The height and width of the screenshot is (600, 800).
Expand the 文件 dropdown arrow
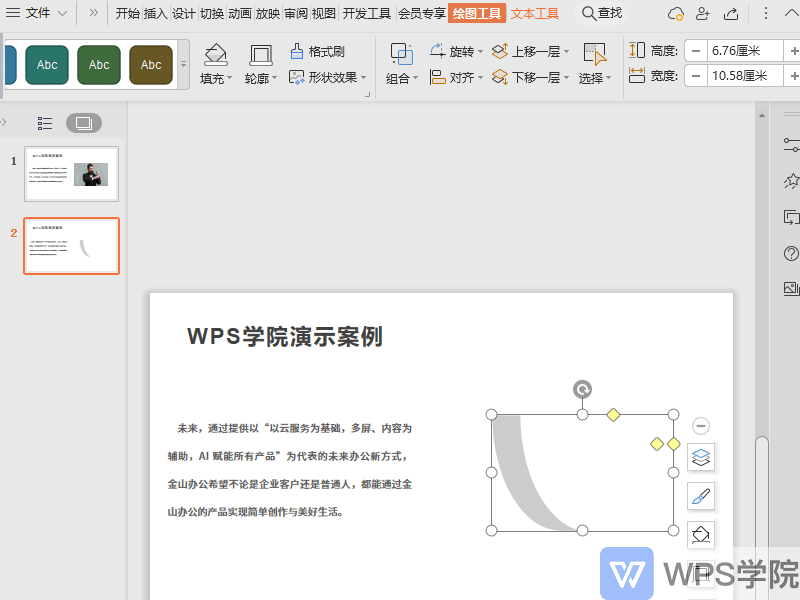[x=62, y=13]
